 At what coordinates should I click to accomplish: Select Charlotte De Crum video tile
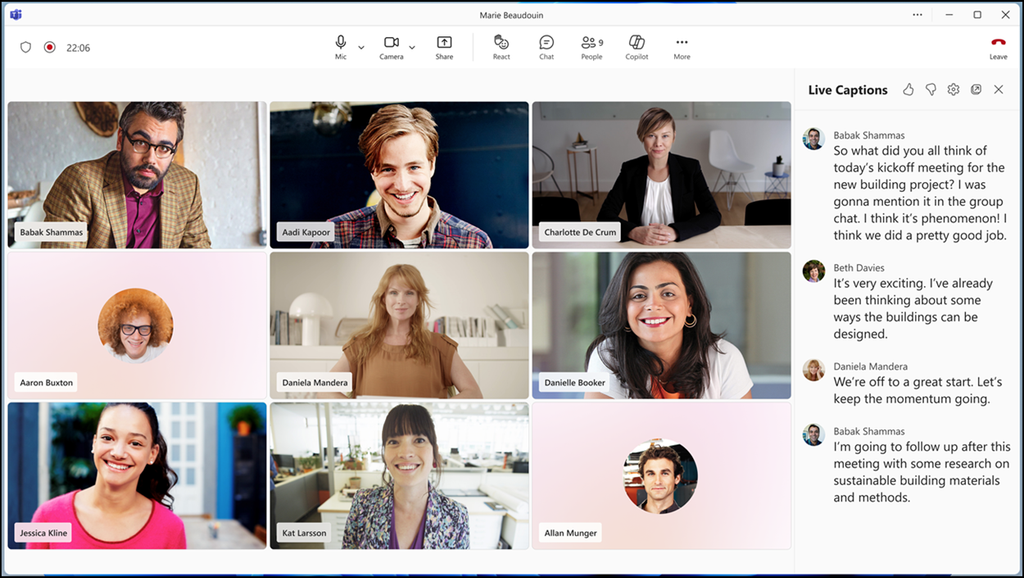point(662,175)
